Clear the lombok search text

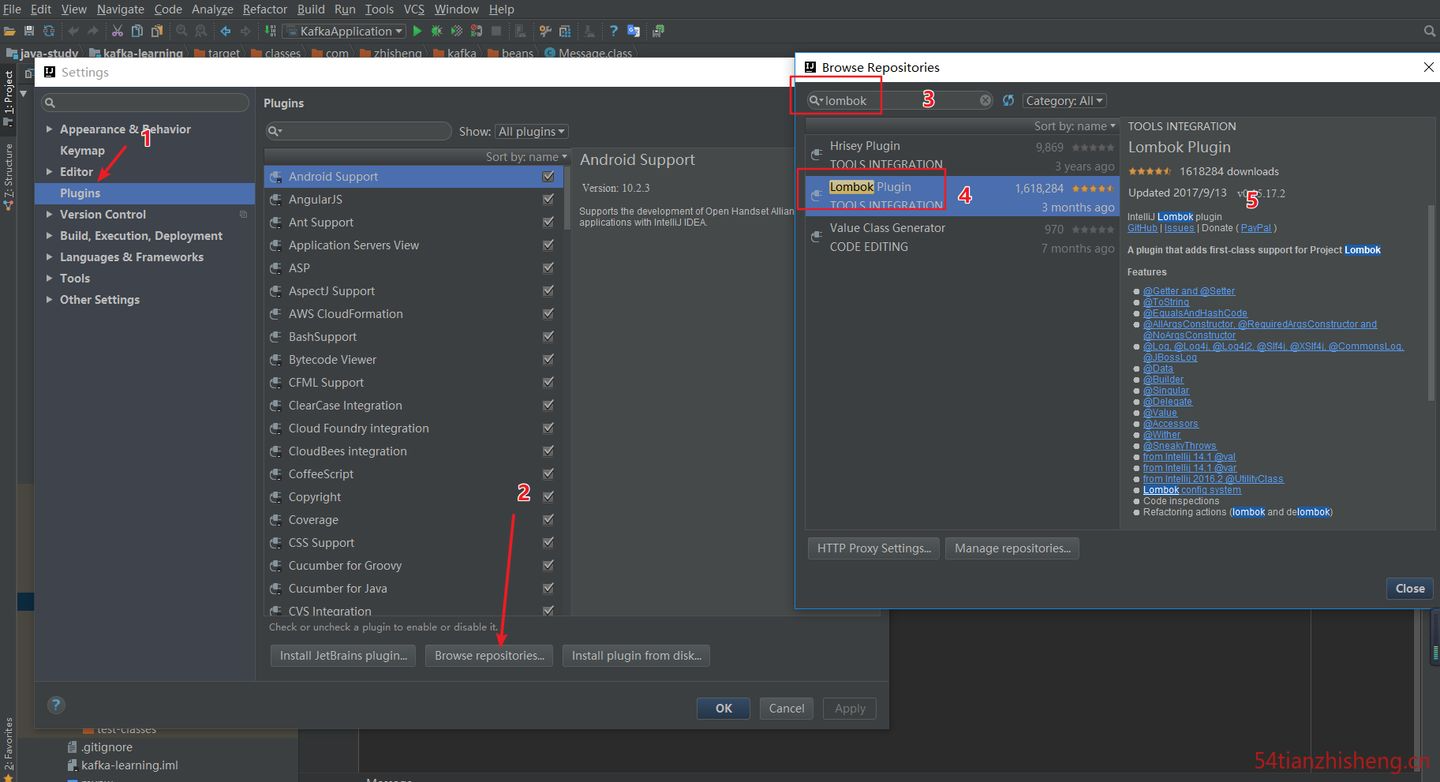click(985, 100)
